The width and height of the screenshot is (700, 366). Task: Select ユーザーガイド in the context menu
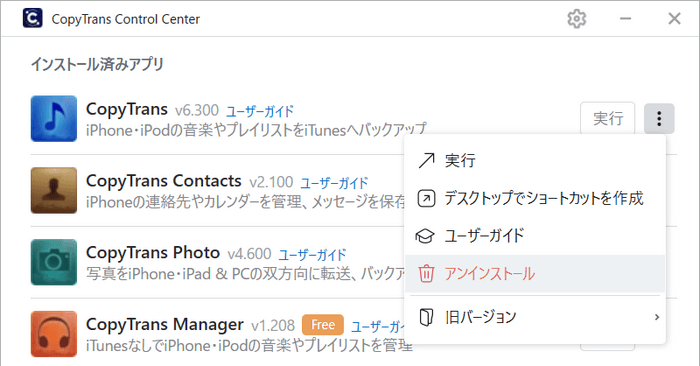535,236
